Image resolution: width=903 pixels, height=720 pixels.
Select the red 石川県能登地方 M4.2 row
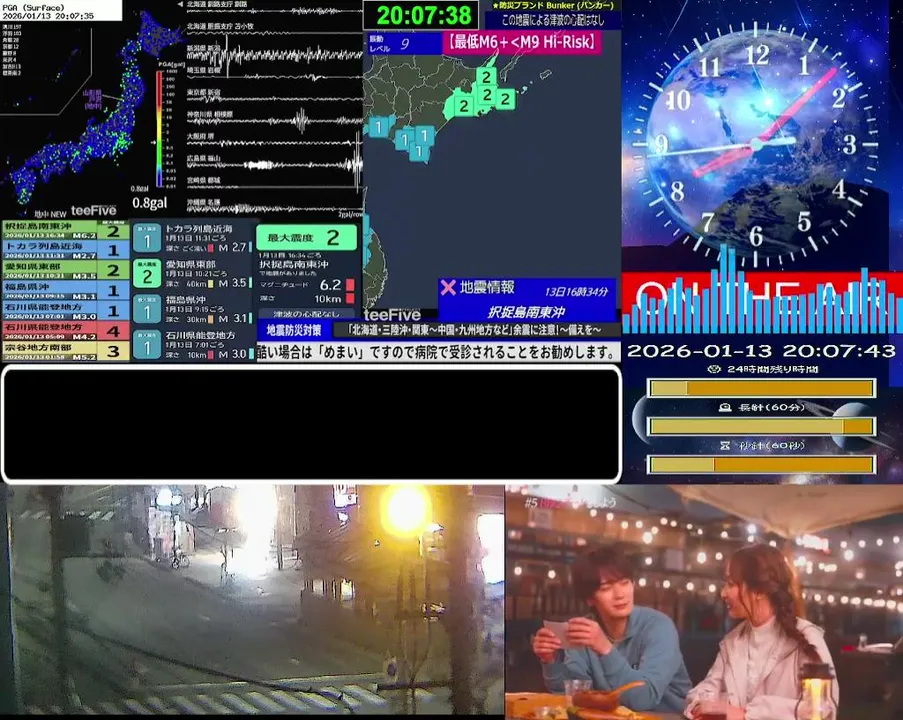coord(66,331)
